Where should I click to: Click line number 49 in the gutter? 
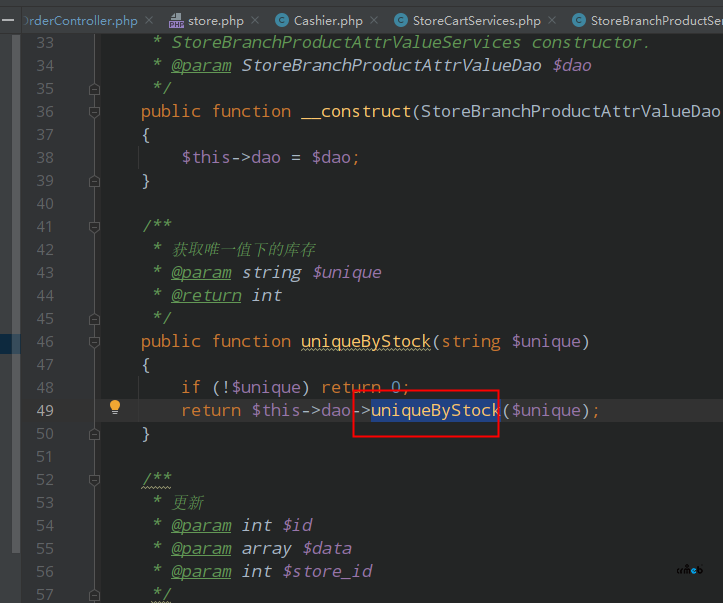pos(45,411)
